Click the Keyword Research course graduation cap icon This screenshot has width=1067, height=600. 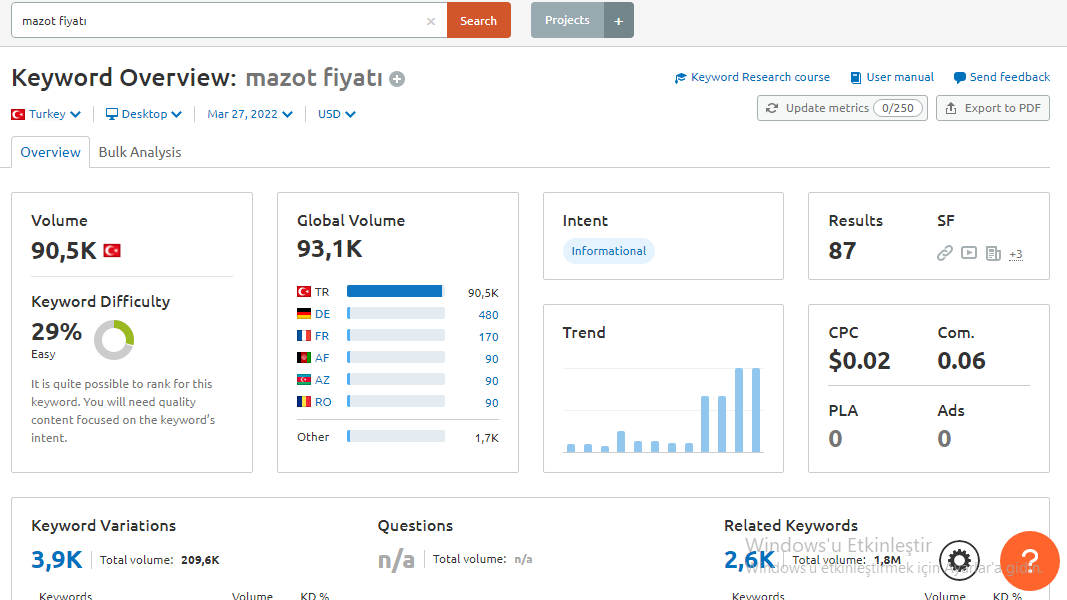point(680,78)
